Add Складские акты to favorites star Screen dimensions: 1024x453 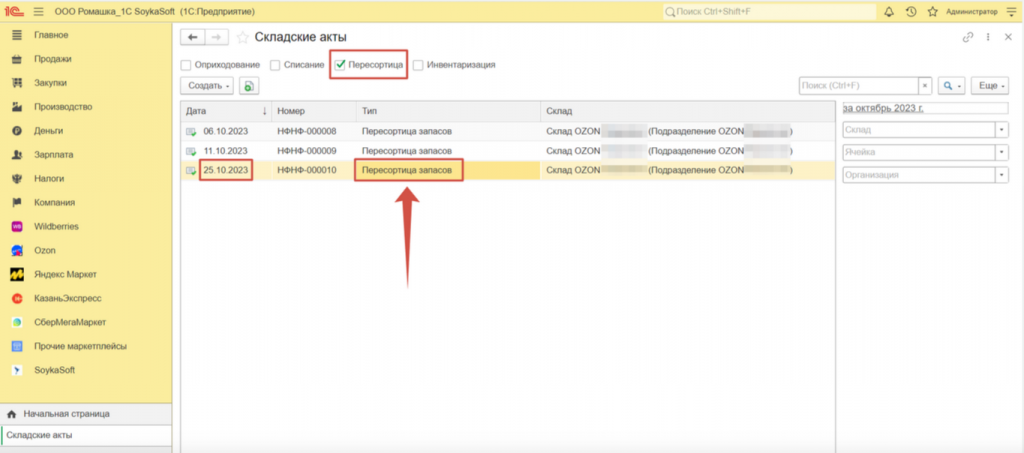pyautogui.click(x=243, y=37)
